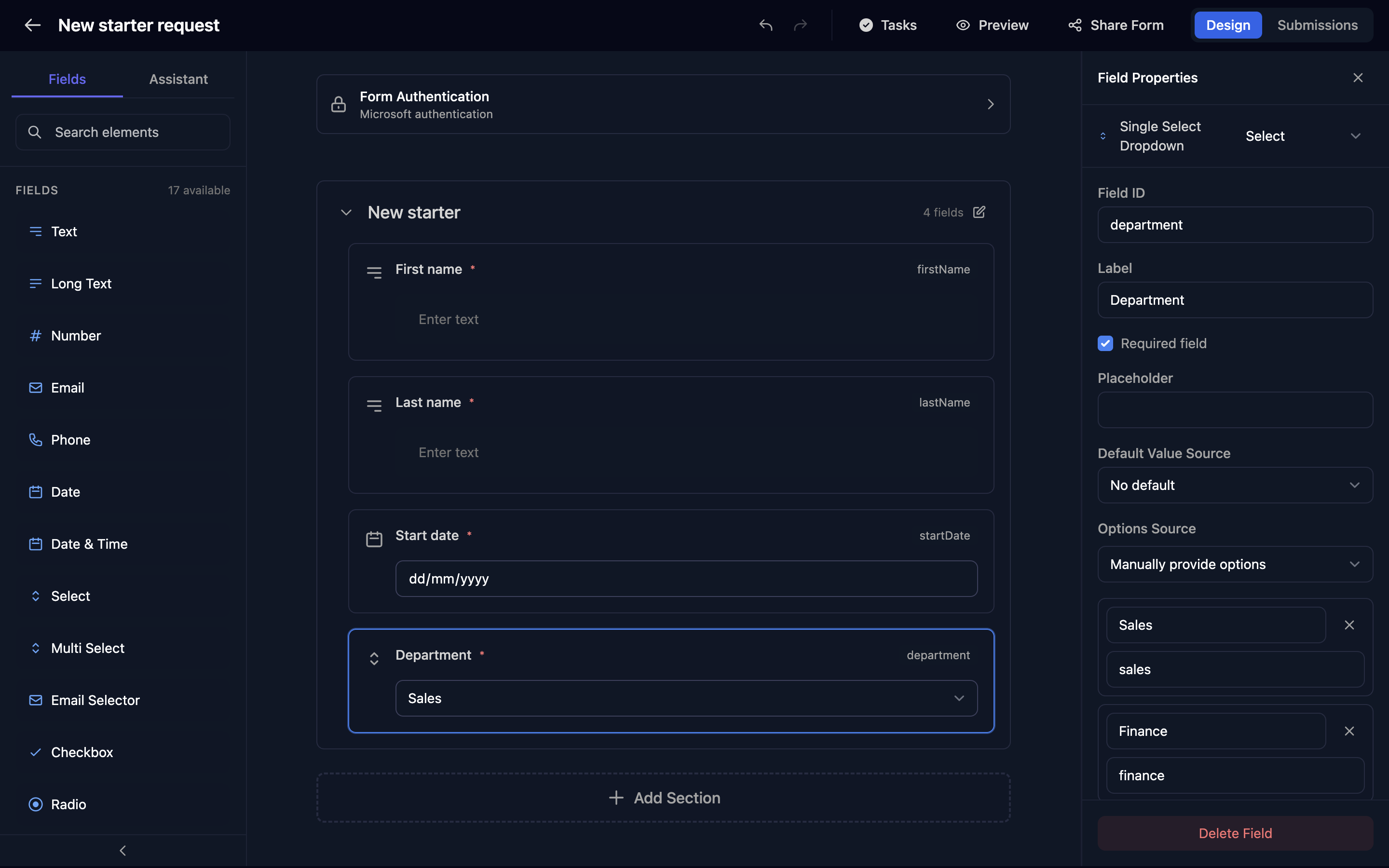
Task: Switch to the Assistant tab
Action: pyautogui.click(x=178, y=79)
